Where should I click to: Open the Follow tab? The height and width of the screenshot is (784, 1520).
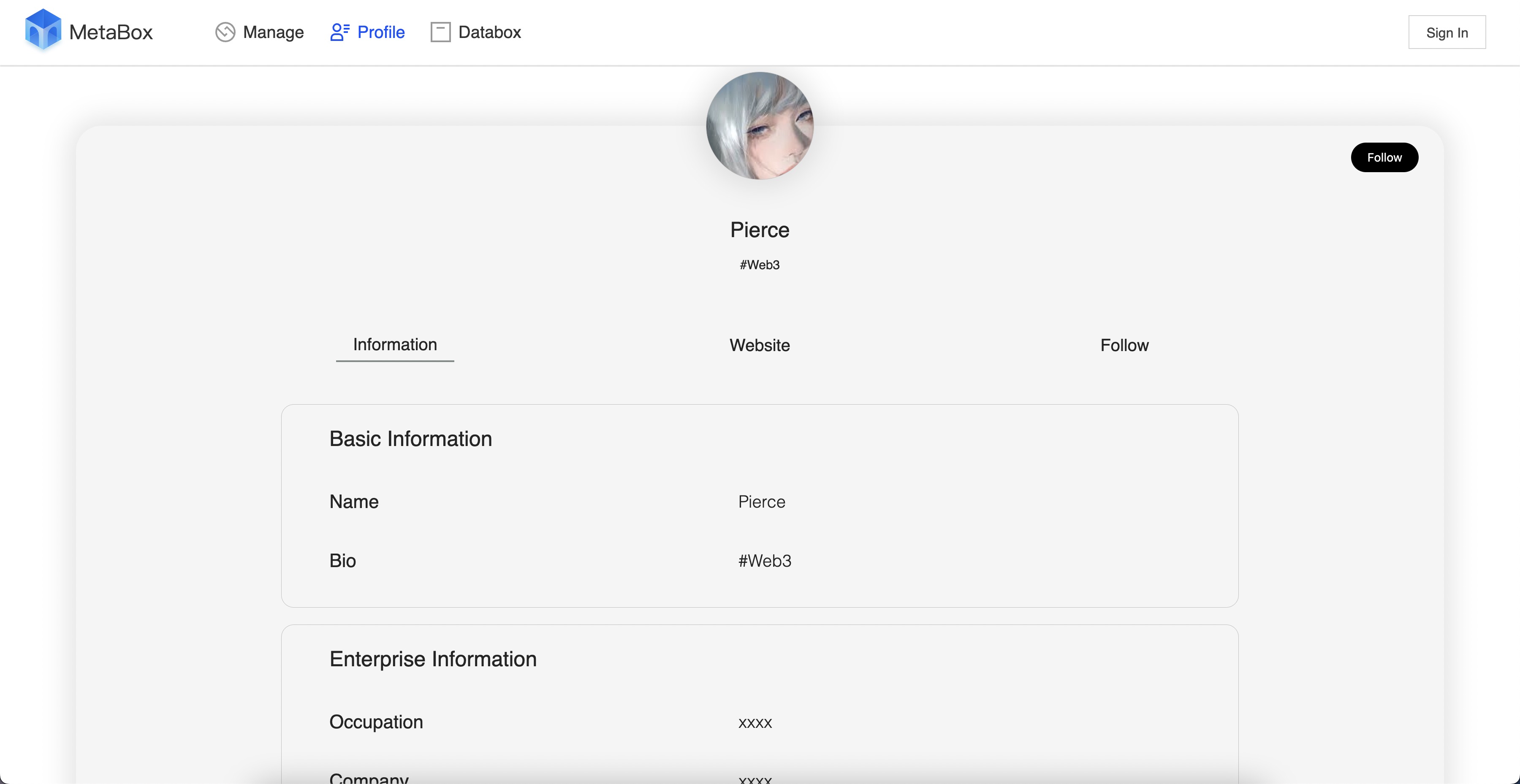[x=1124, y=345]
